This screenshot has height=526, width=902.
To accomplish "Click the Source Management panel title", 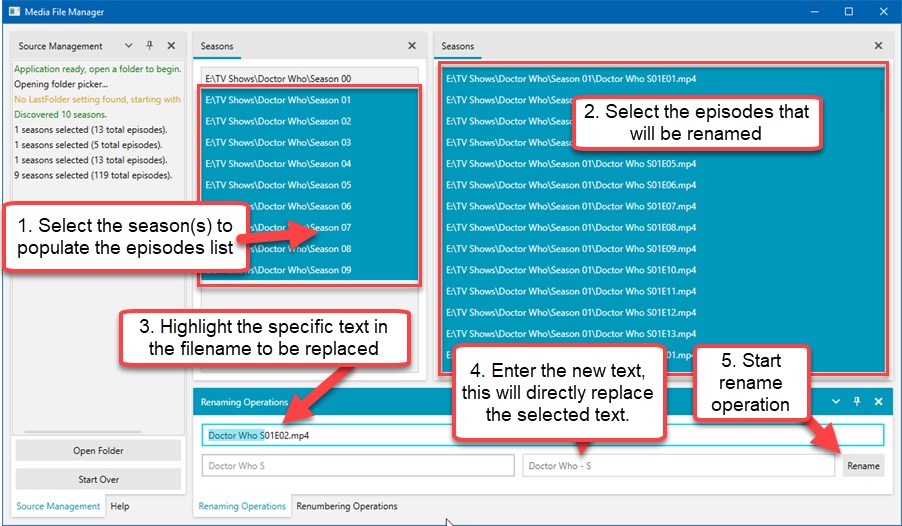I will pos(60,46).
